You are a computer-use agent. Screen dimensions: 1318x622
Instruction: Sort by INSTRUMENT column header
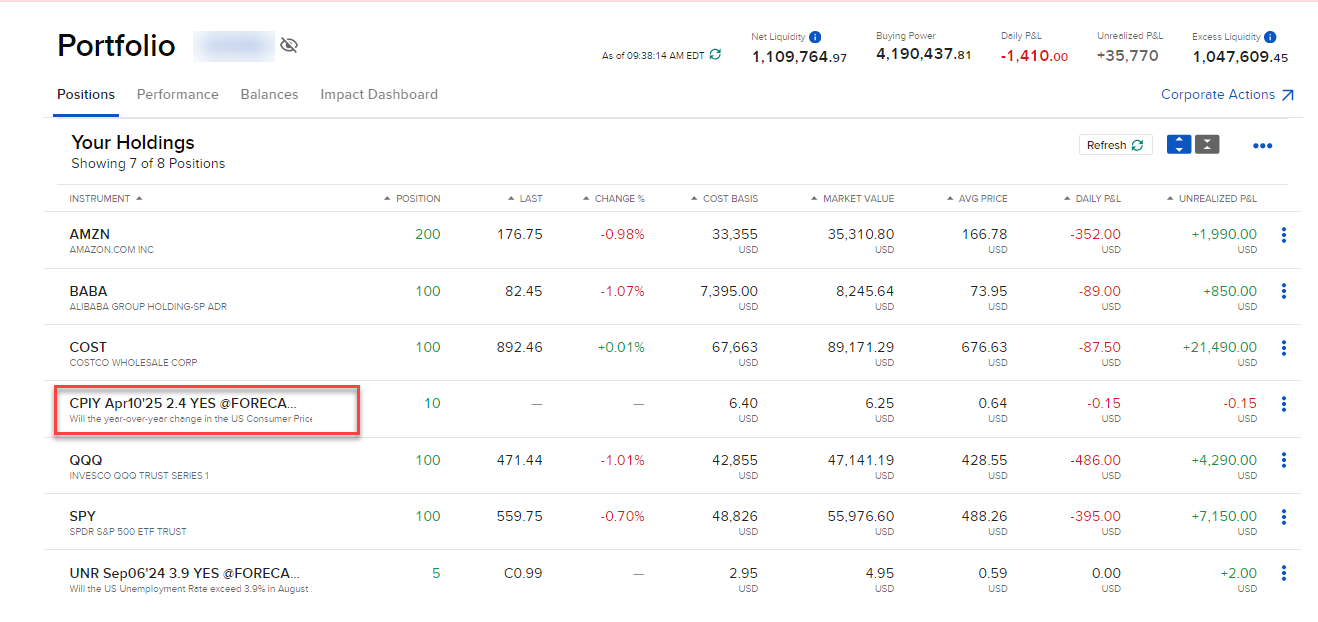tap(106, 199)
